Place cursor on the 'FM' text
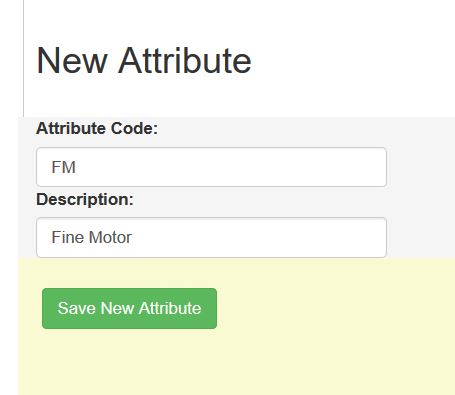Screen dimensions: 455x395 [64, 167]
